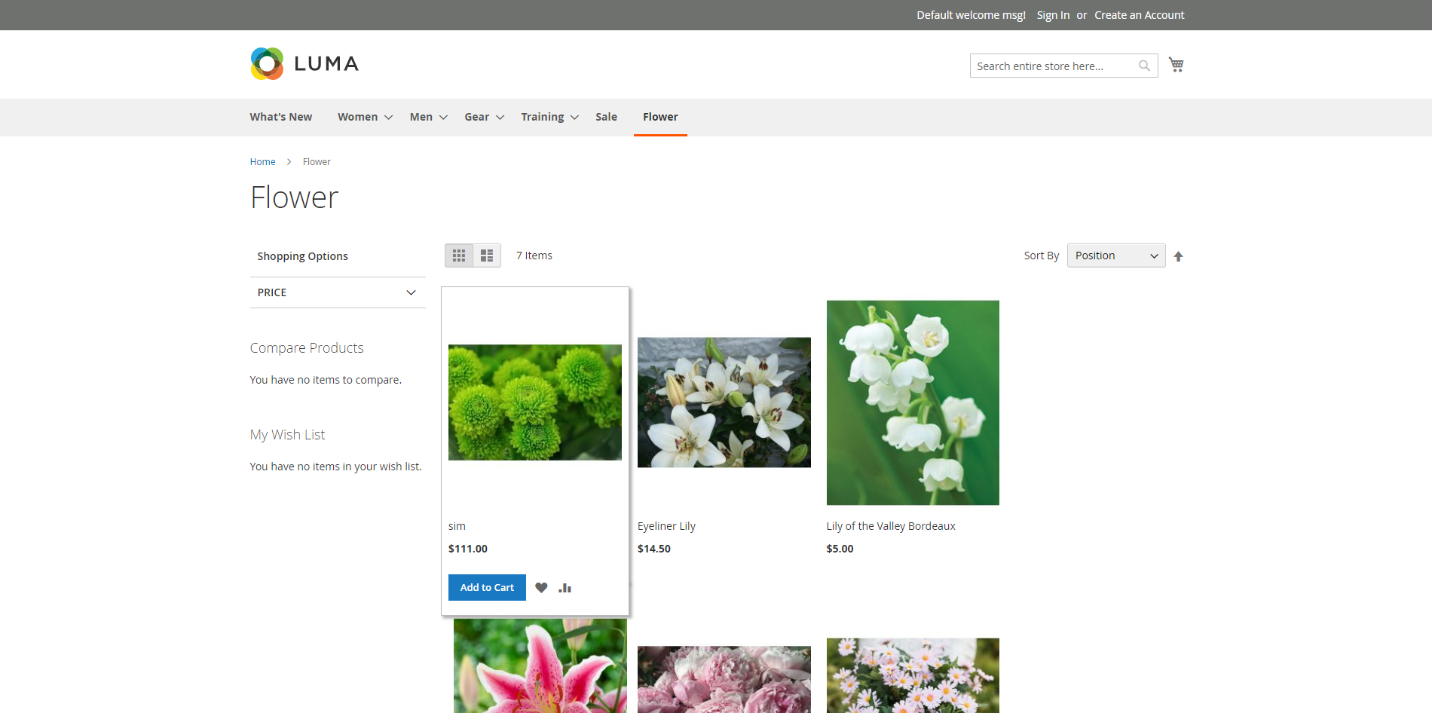
Task: Expand the PRICE filter
Action: point(338,293)
